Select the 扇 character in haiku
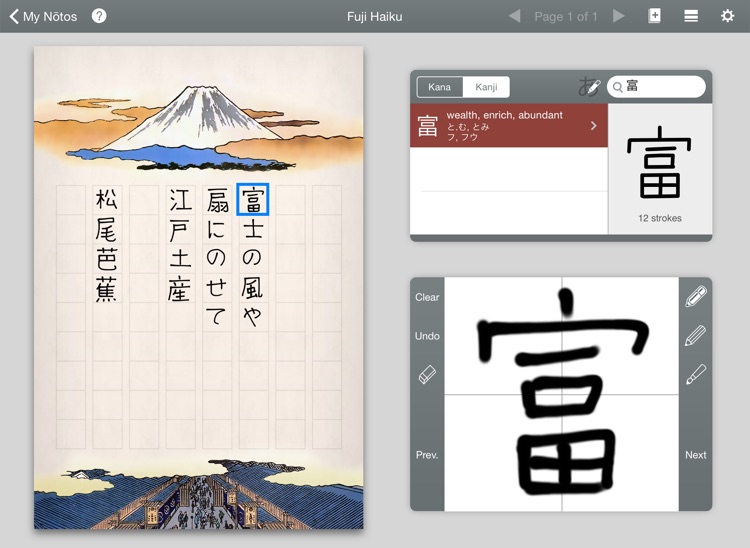The image size is (750, 548). (x=217, y=200)
